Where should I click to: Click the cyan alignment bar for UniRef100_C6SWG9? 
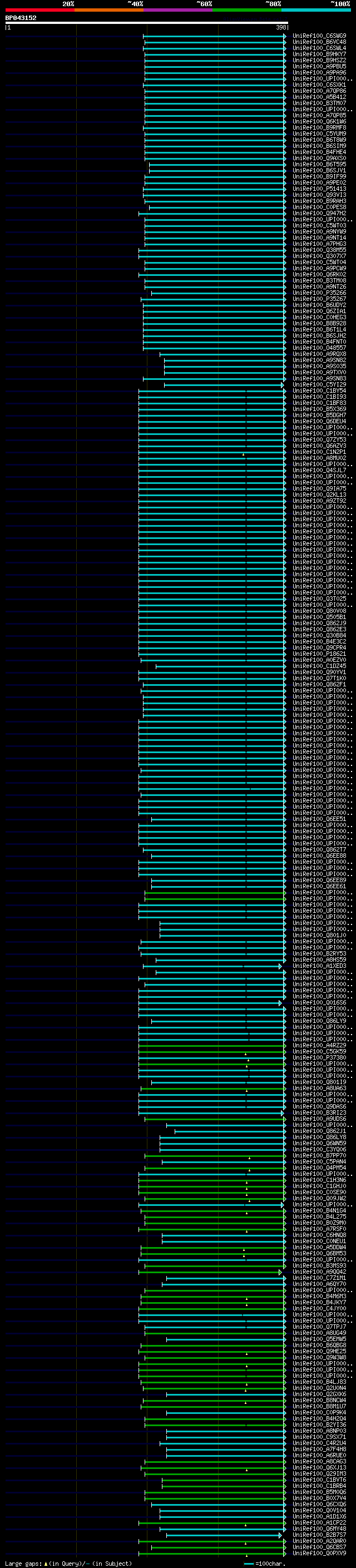point(215,36)
